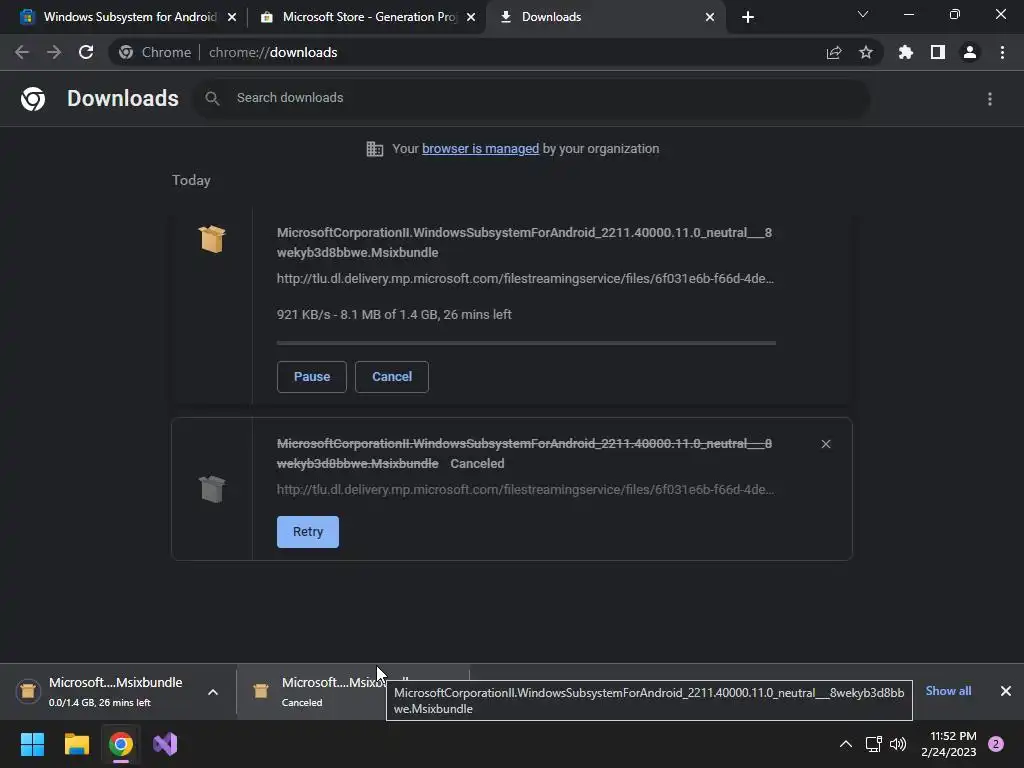Open the in-progress download file name link

coord(524,242)
